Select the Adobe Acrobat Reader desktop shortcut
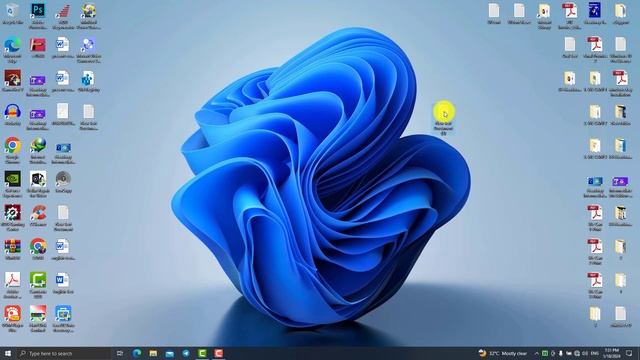The width and height of the screenshot is (640, 360). tap(13, 285)
